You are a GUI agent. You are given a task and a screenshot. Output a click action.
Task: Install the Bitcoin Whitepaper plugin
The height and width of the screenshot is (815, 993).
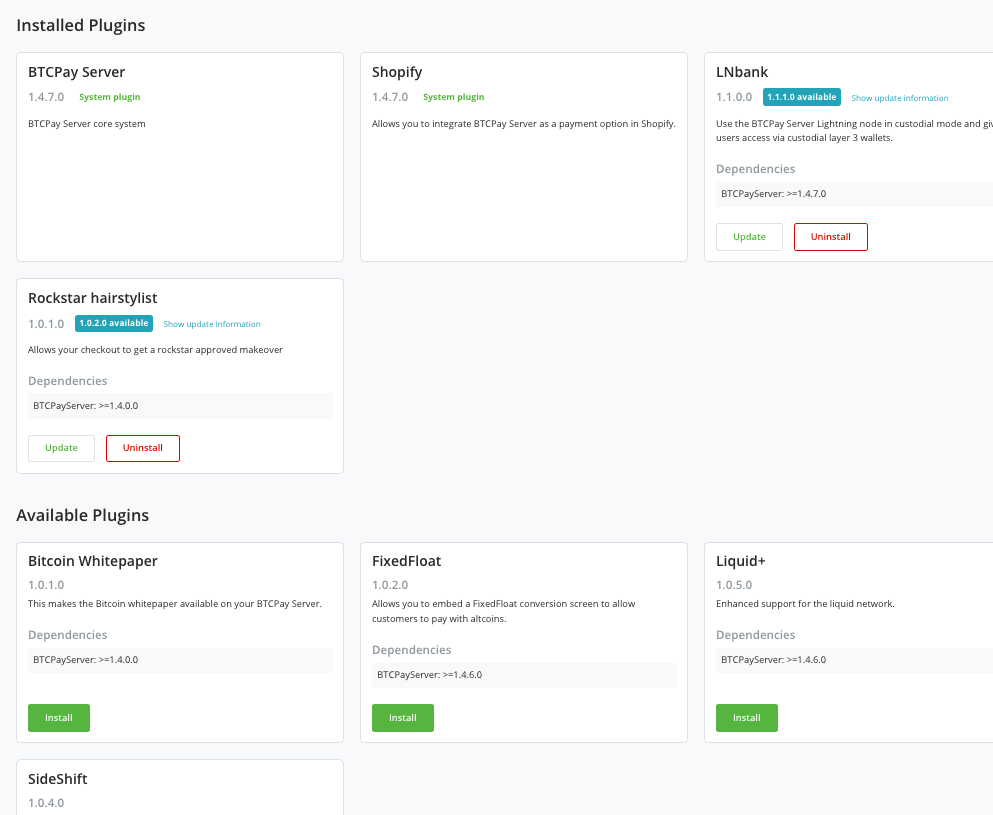click(x=59, y=717)
